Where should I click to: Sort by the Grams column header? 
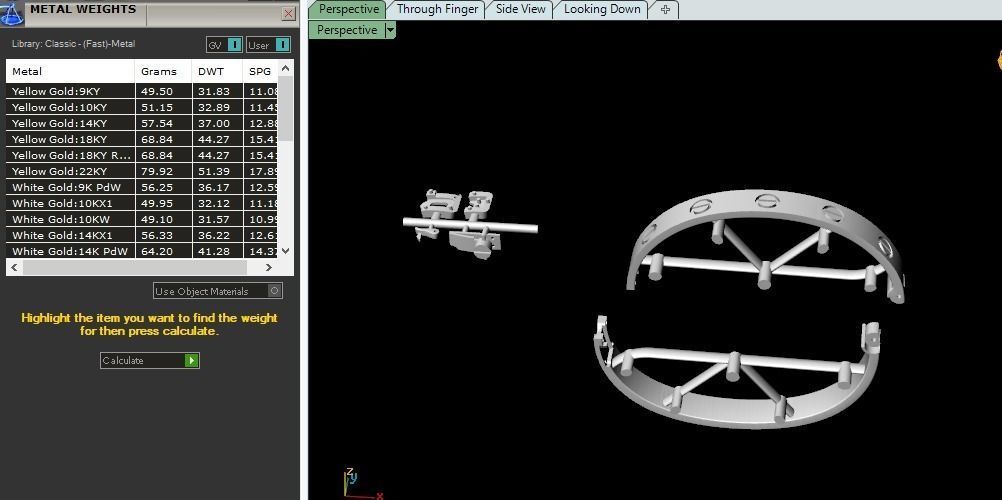[164, 72]
